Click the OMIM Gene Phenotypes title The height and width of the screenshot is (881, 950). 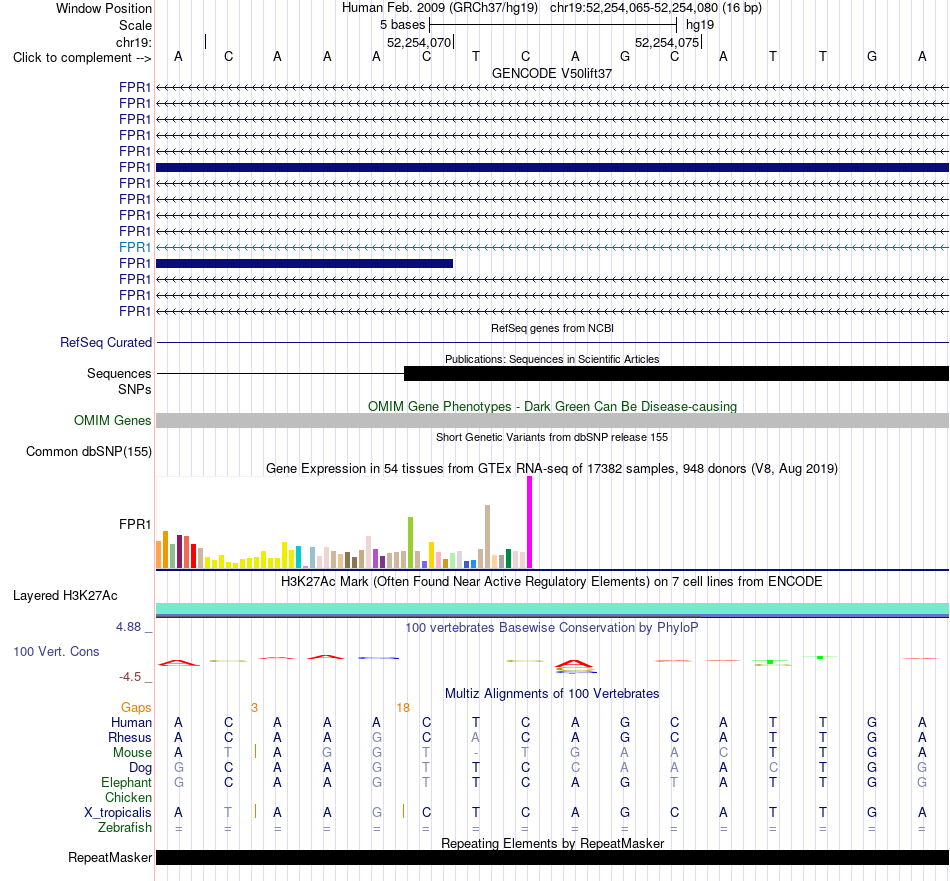[x=552, y=407]
